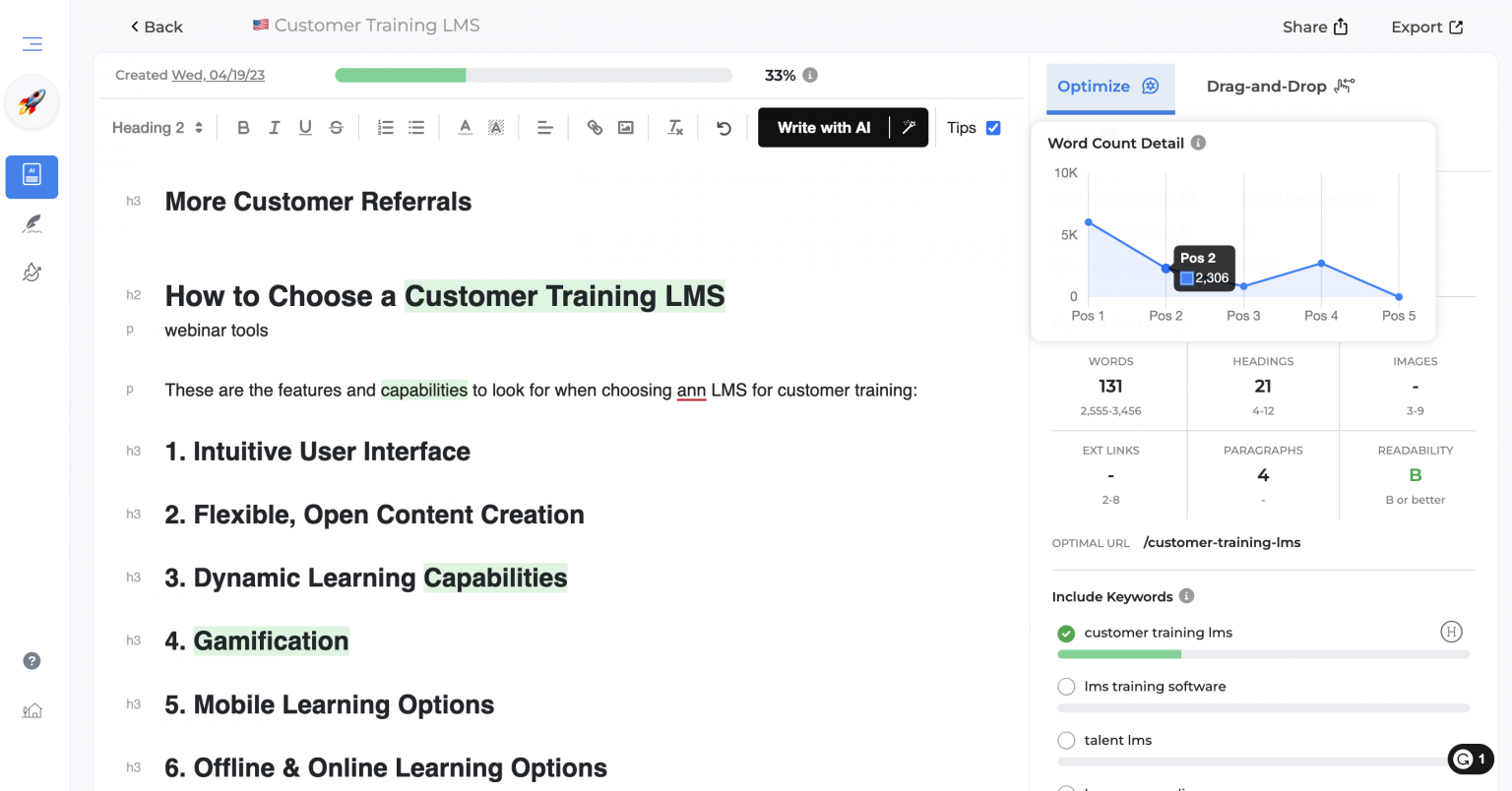Open the Grammarly suggestions badge

[x=1470, y=759]
